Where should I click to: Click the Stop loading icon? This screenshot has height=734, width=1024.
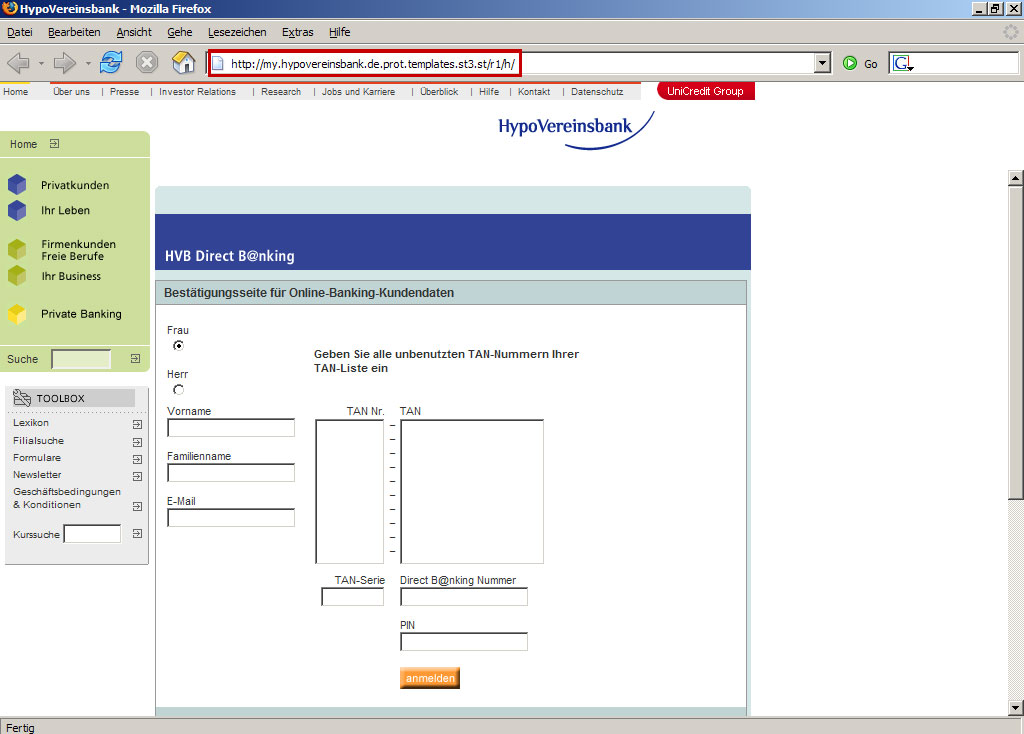tap(147, 63)
